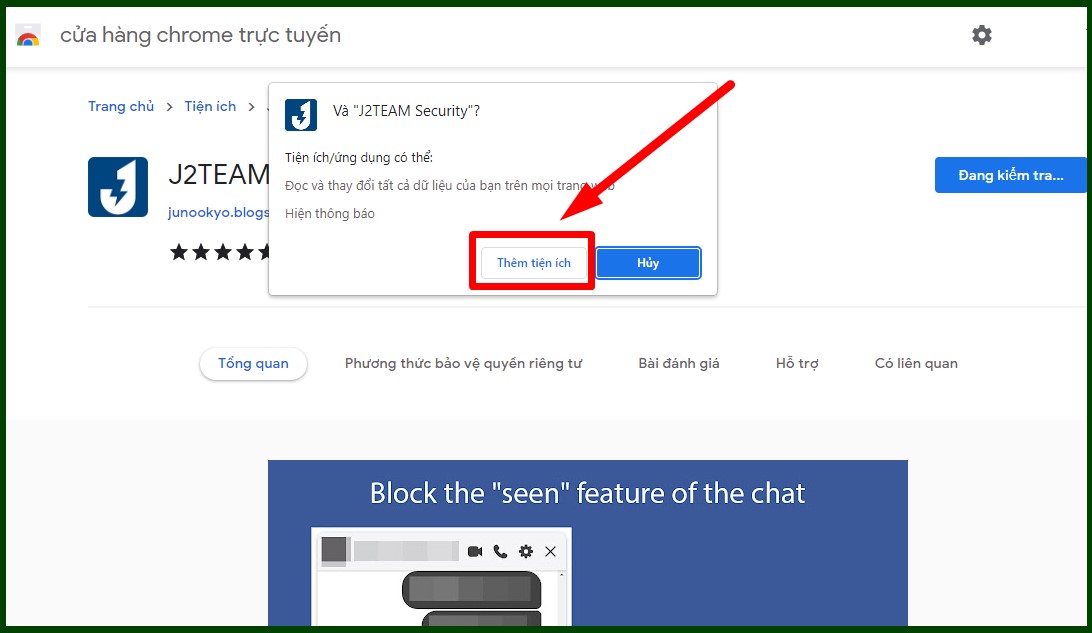
Task: Click the blurred contact avatar in chat preview
Action: (334, 551)
